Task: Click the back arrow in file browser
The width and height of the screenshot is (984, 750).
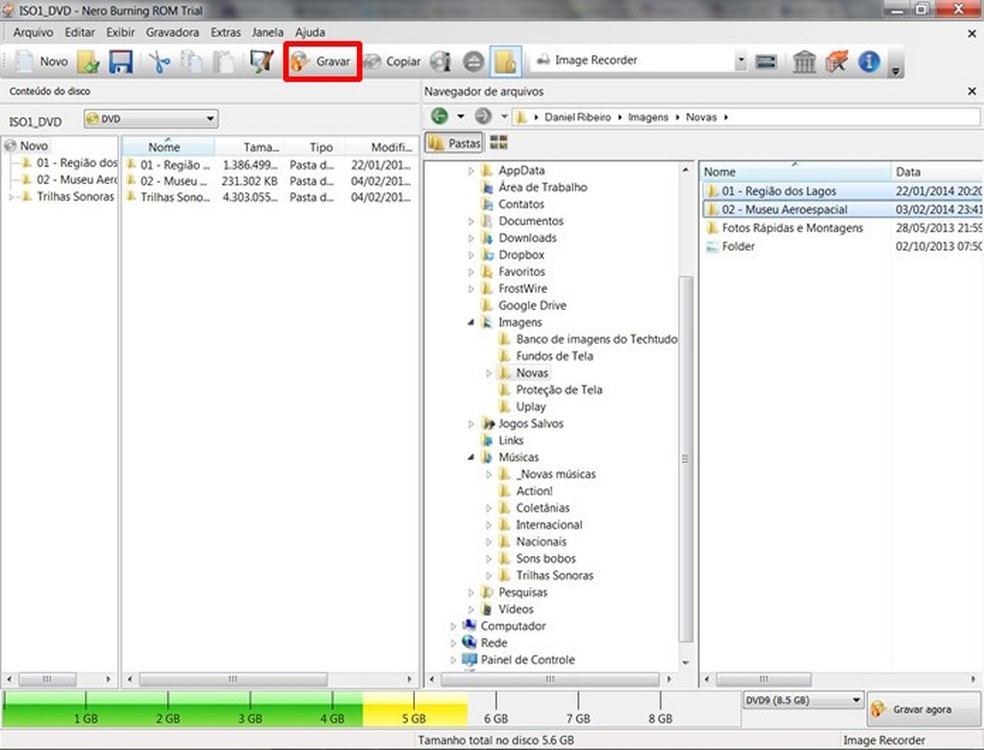Action: [x=440, y=117]
